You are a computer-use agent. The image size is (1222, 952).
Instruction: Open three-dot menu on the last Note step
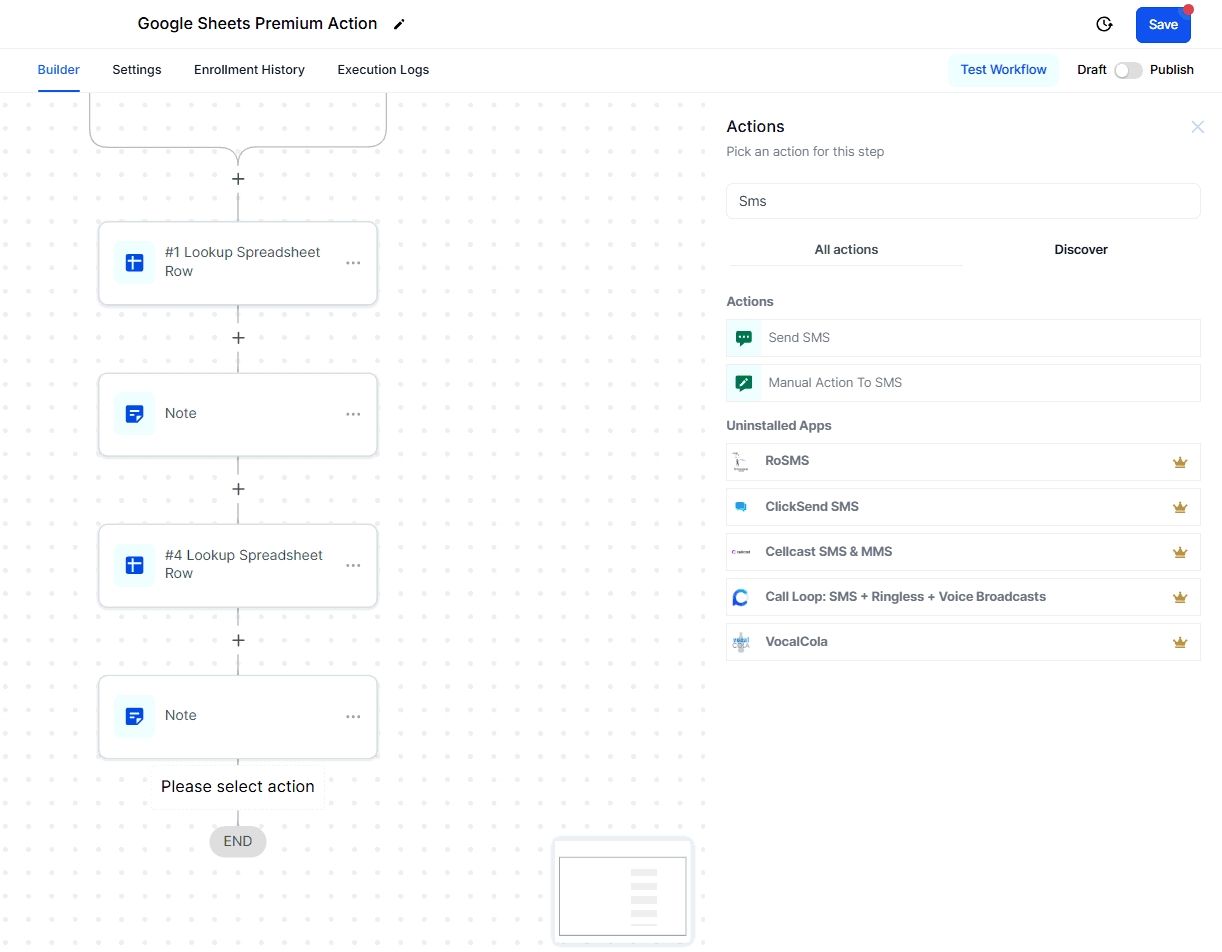click(353, 716)
